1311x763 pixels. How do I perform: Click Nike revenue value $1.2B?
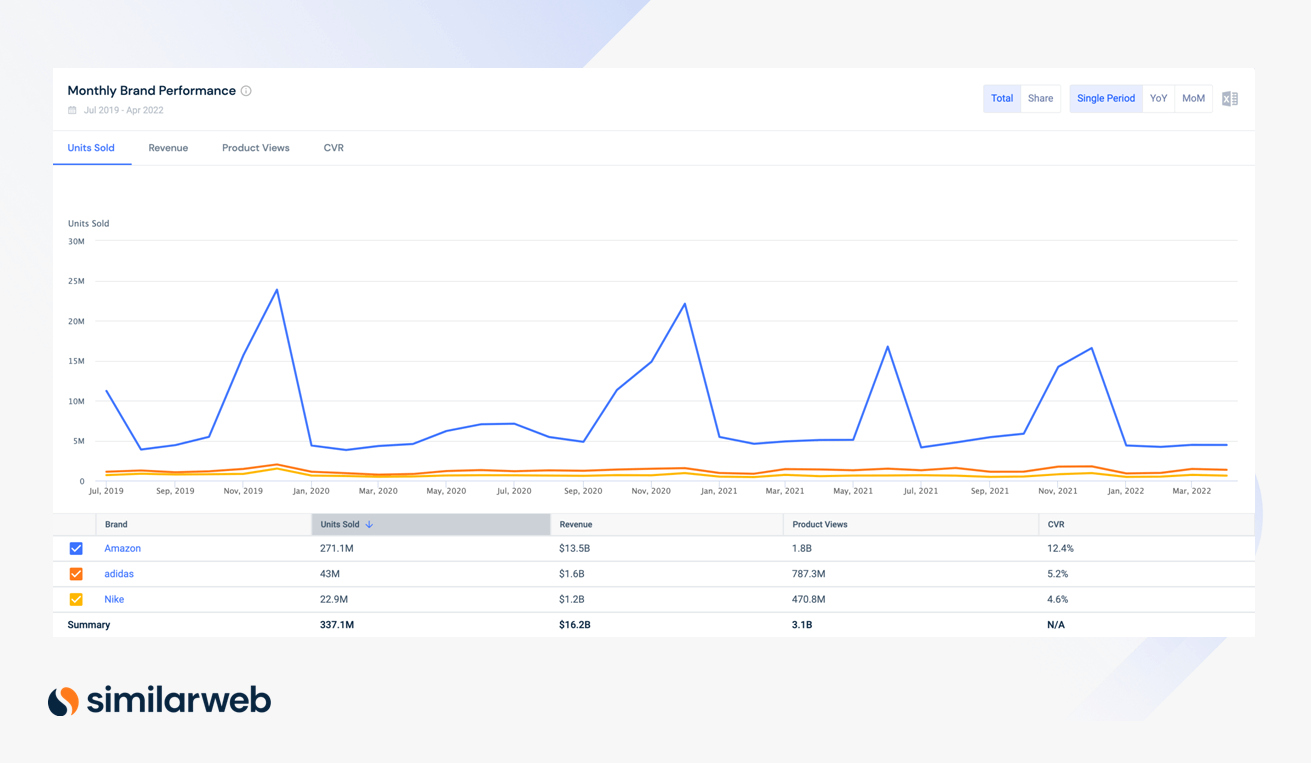pos(572,599)
